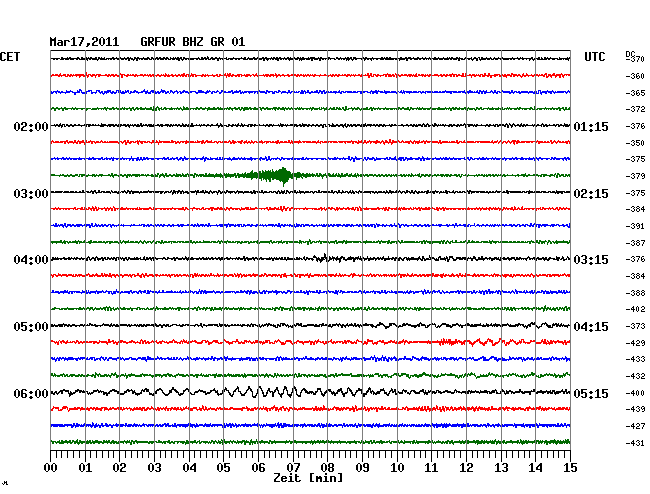Select the 06:00 CET time label
Viewport: 650px width, 494px height.
coord(31,393)
